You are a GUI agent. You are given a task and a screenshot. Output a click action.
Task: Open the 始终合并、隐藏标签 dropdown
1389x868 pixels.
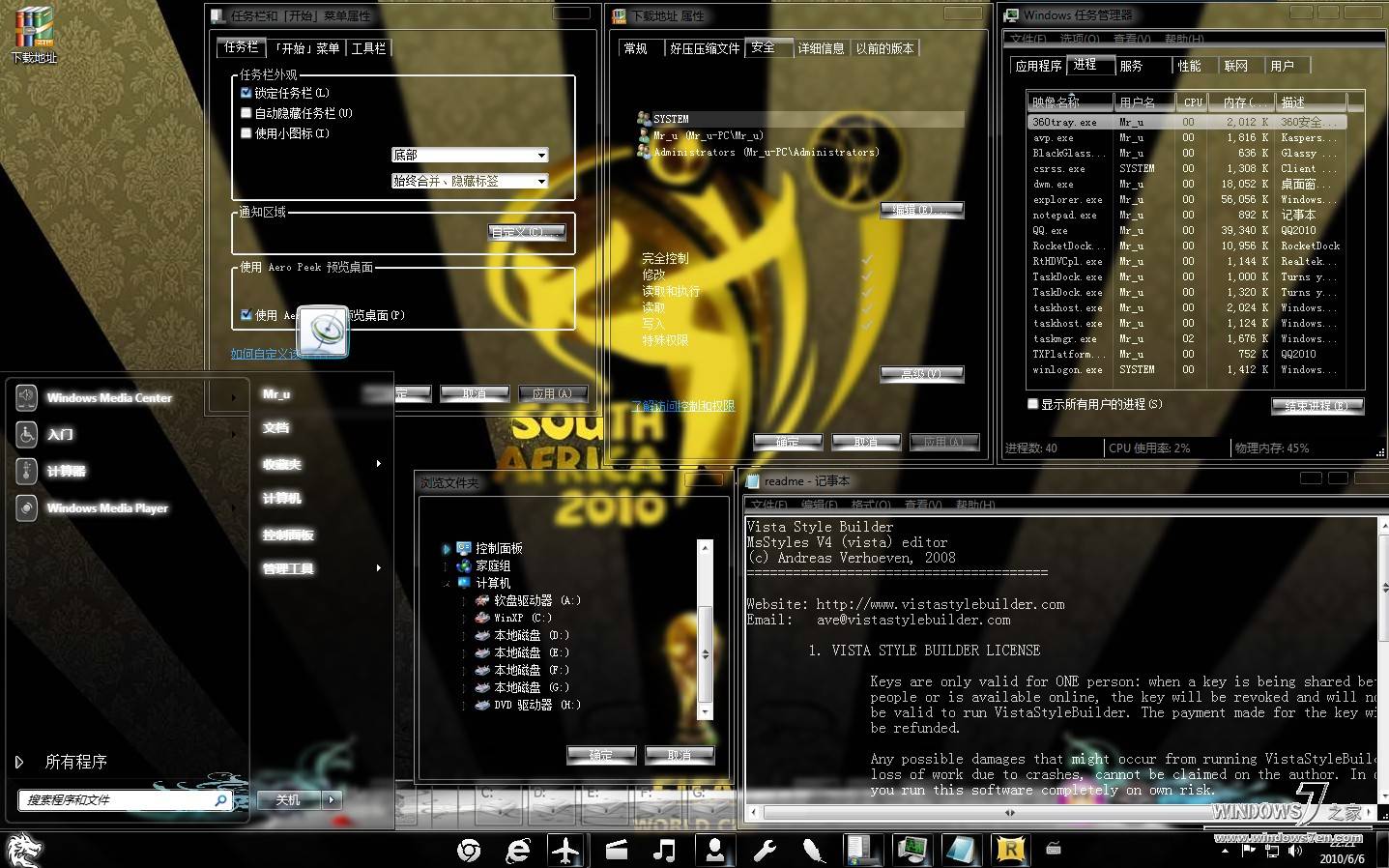(470, 181)
